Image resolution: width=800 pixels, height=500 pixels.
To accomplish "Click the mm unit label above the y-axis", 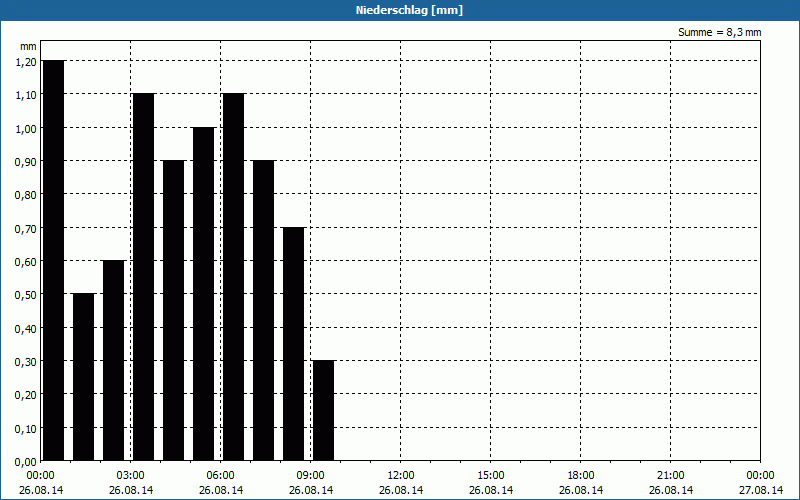I will (x=28, y=46).
